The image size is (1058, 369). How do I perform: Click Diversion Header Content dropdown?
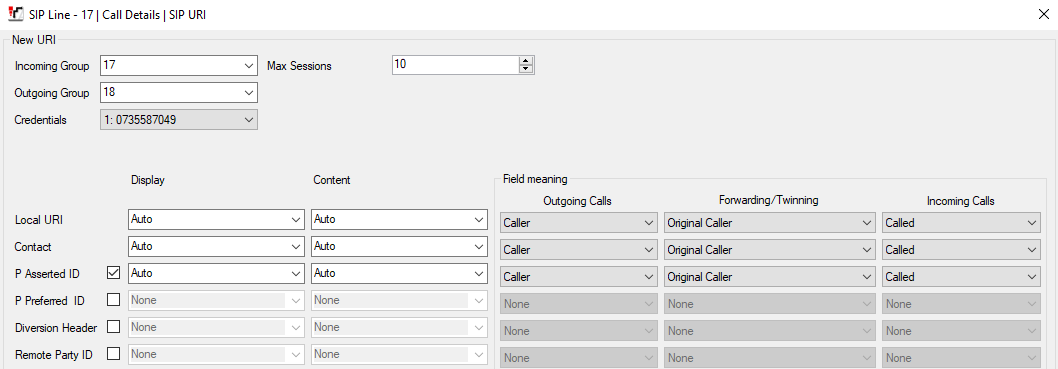399,327
